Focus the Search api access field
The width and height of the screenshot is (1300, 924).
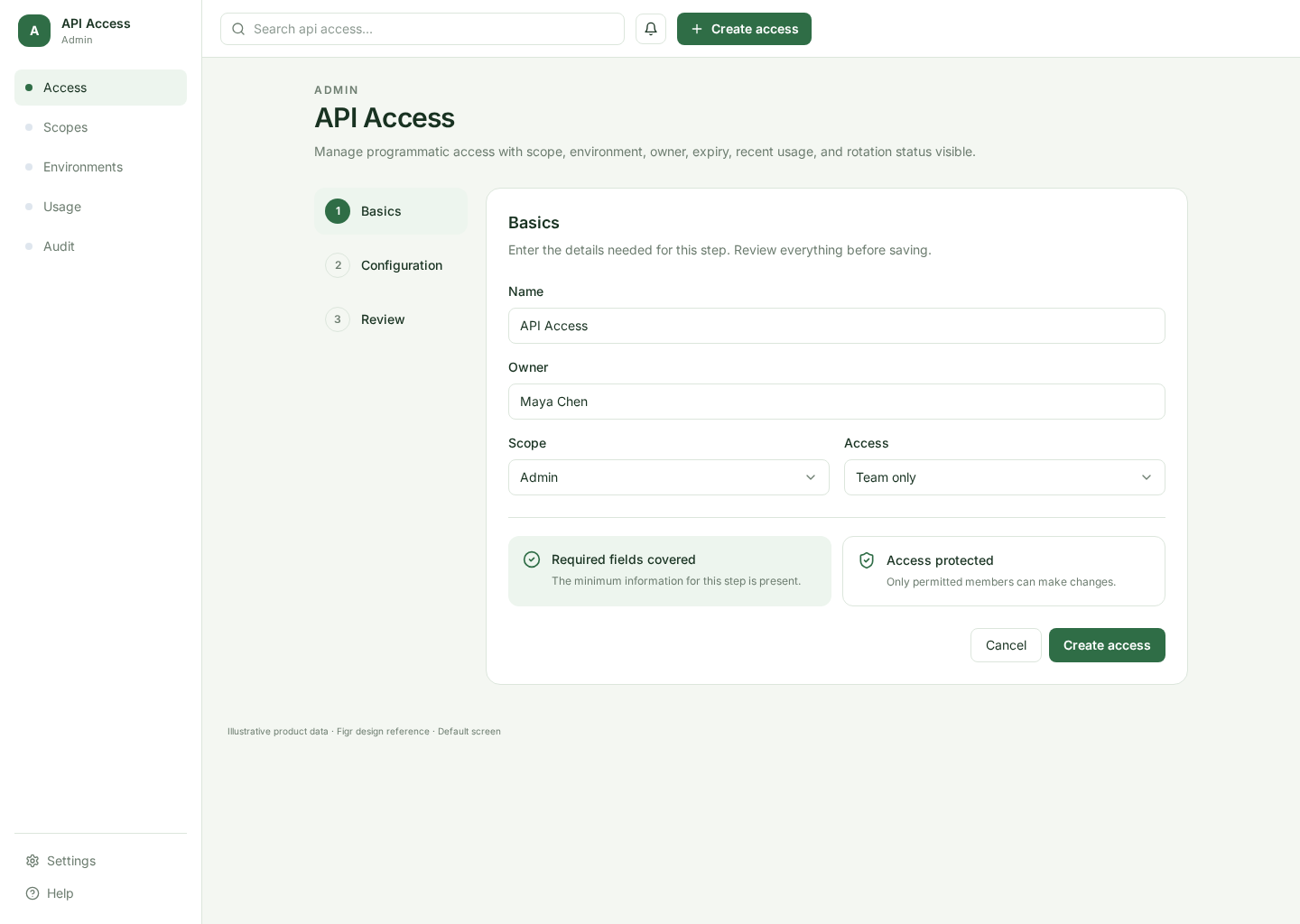(x=422, y=29)
